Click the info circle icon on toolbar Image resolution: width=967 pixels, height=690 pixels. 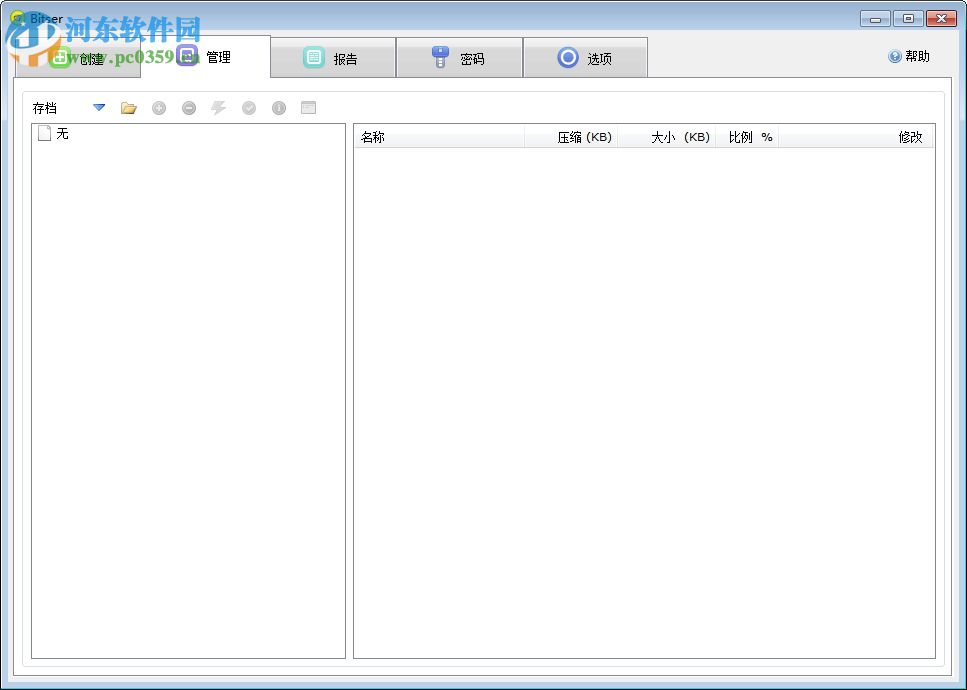(279, 108)
